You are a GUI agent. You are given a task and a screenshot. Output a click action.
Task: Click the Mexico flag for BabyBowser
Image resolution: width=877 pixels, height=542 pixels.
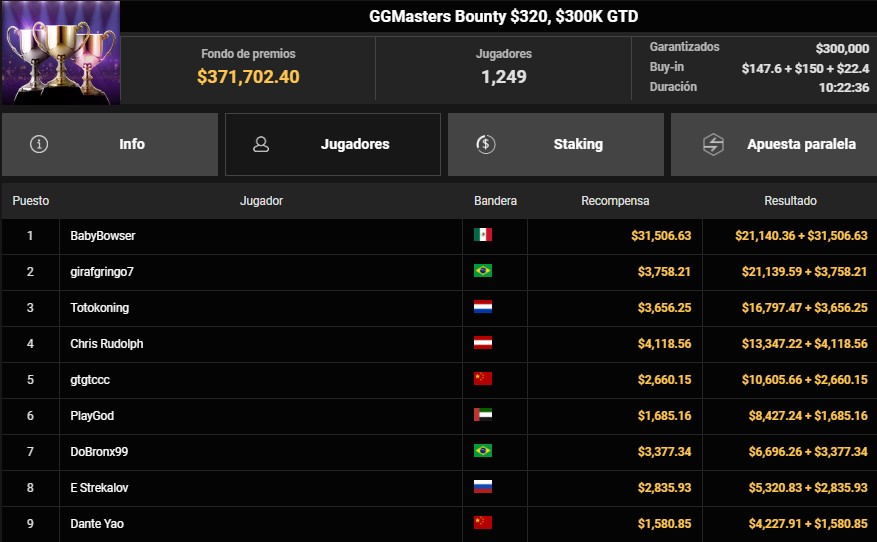click(483, 235)
